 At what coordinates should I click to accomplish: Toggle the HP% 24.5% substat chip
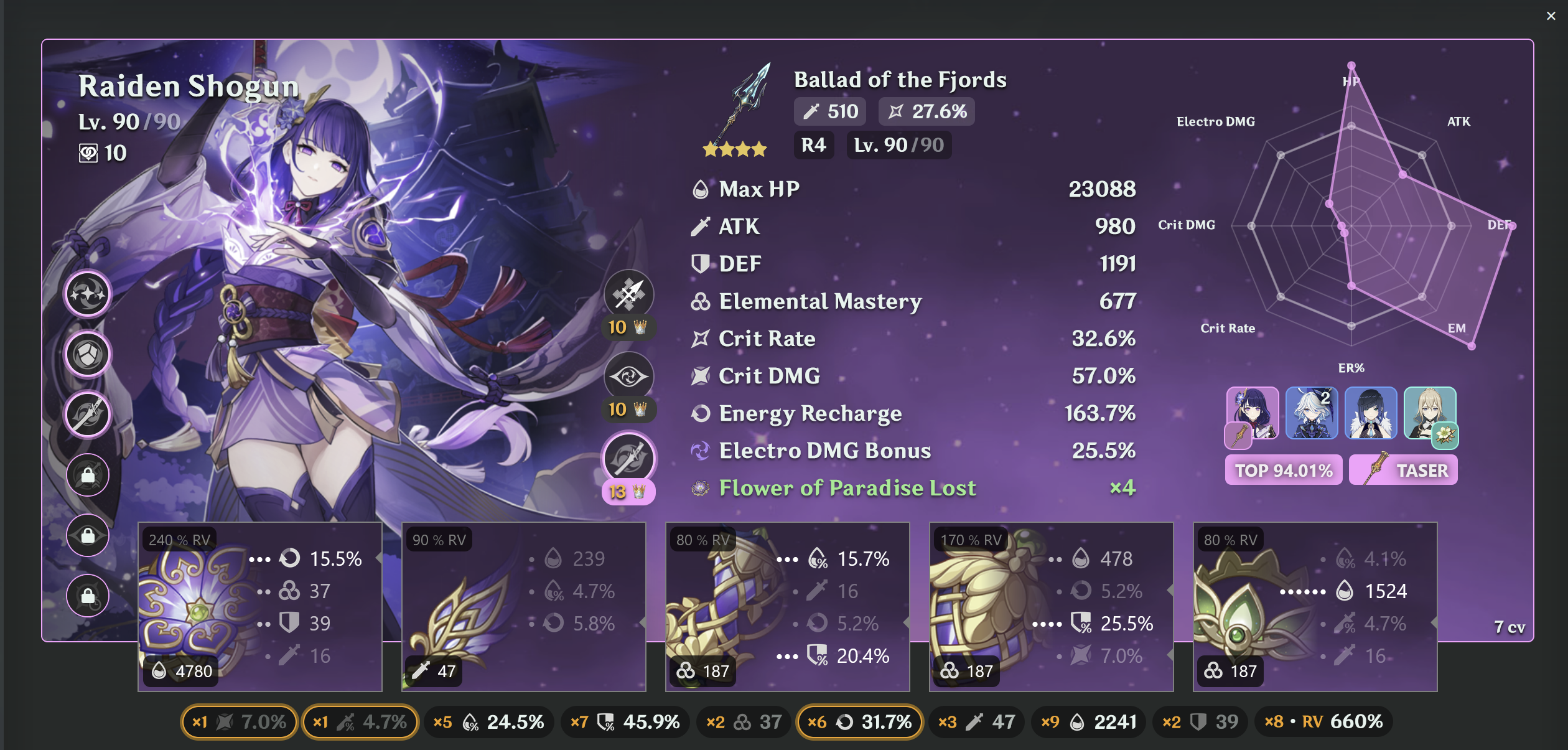coord(489,722)
